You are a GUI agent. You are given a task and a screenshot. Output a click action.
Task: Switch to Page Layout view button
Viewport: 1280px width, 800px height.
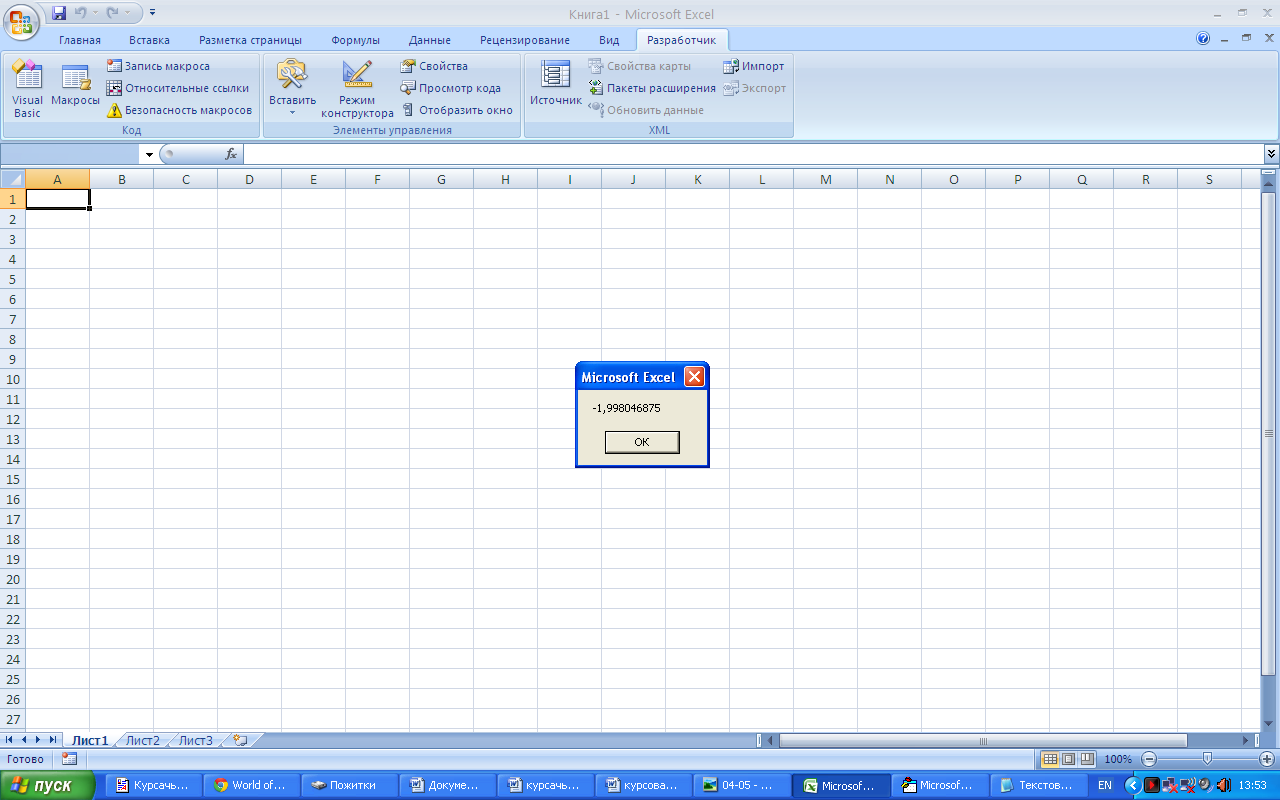click(x=1068, y=759)
